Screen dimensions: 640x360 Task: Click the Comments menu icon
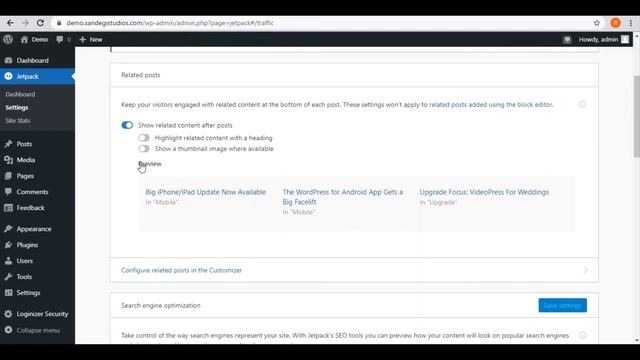(x=9, y=192)
